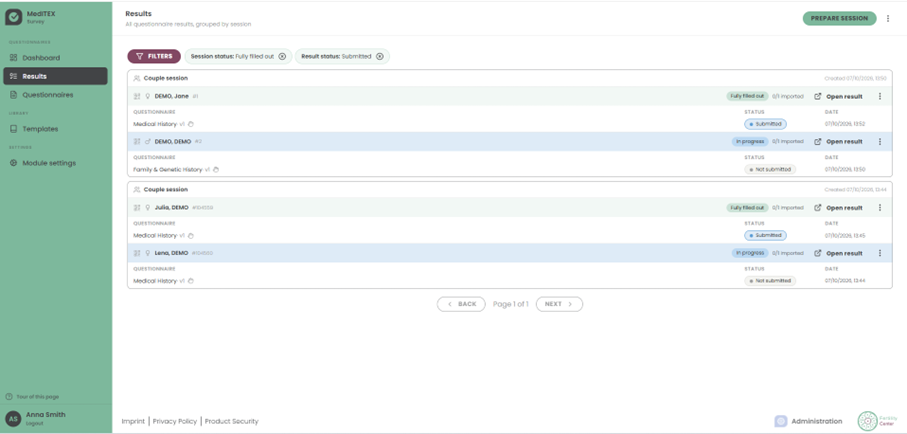Open the Privacy Policy link

[175, 421]
